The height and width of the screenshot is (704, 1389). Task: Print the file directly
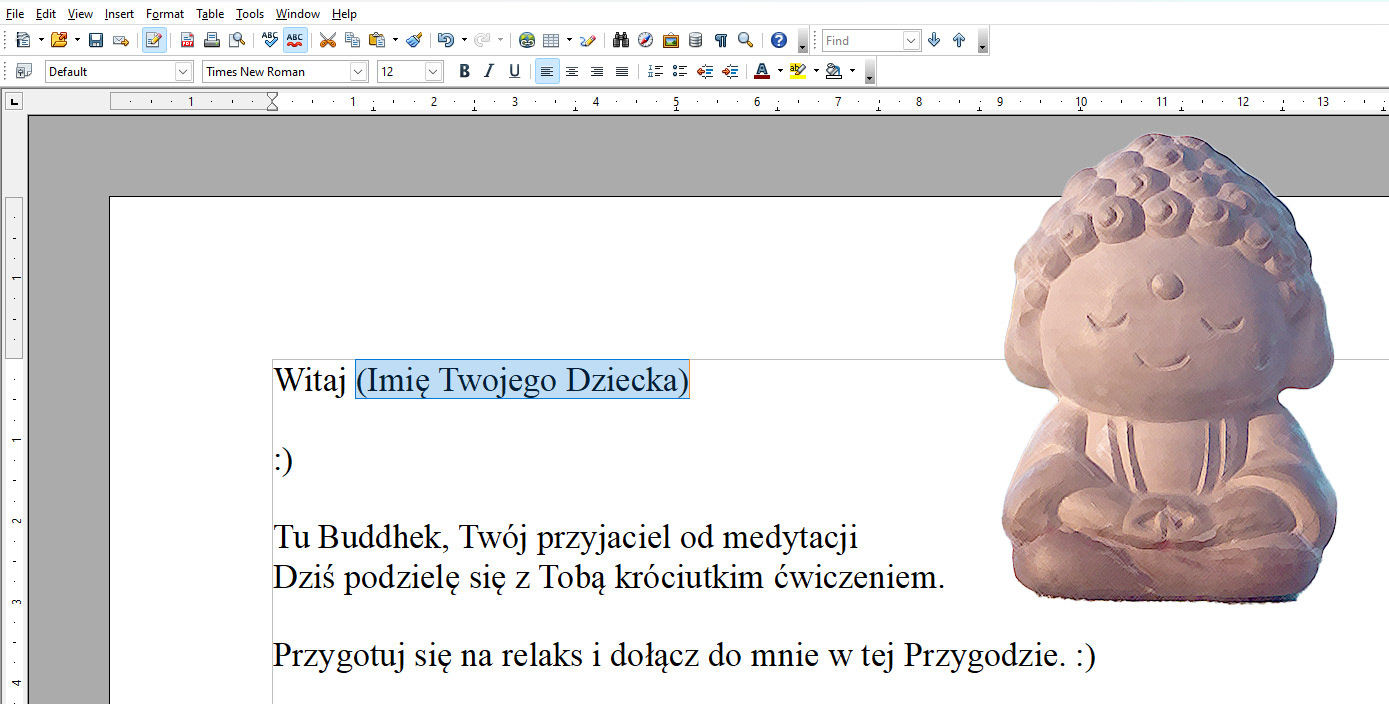(x=212, y=40)
